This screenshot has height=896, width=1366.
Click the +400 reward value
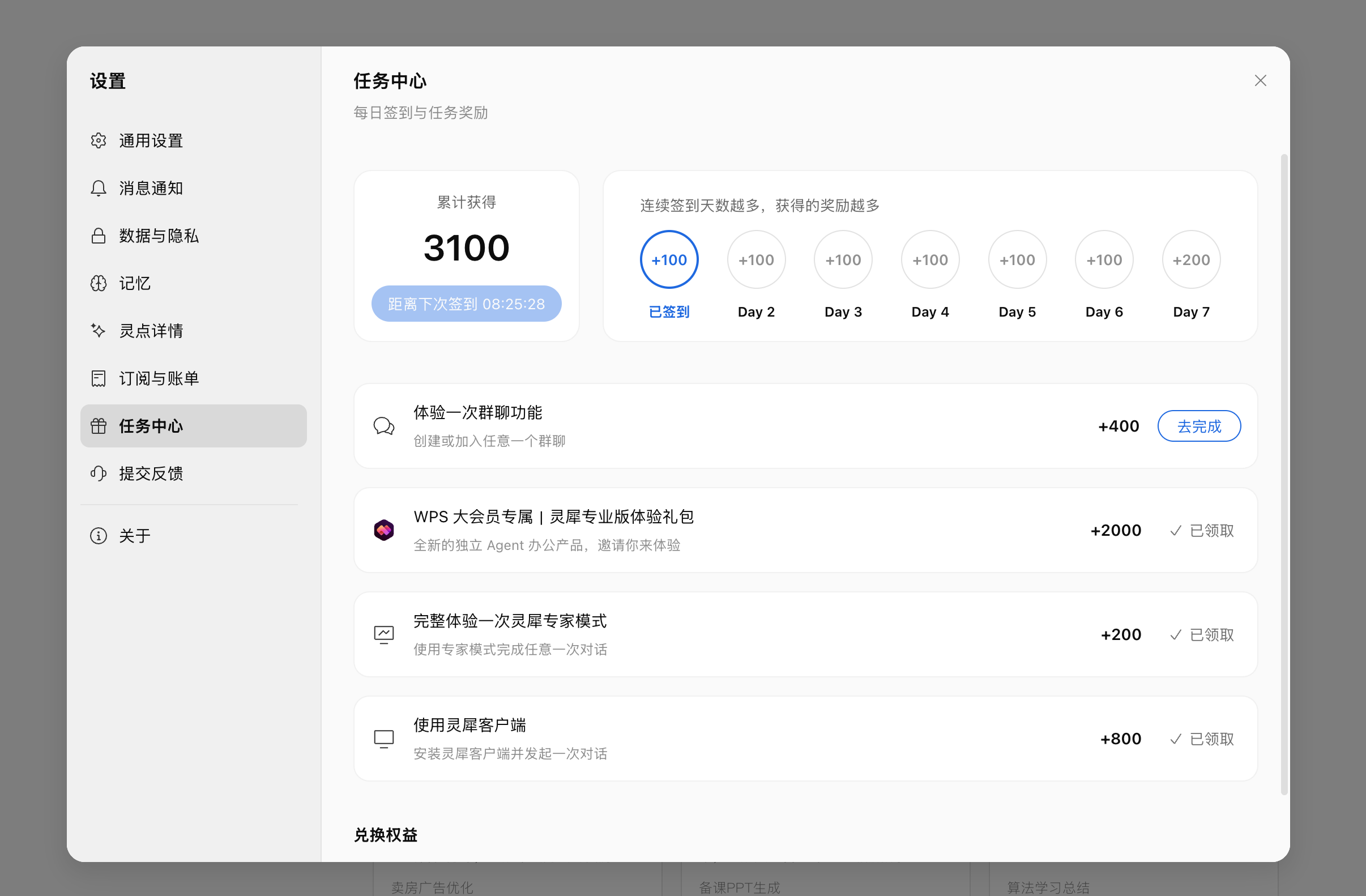click(x=1119, y=426)
